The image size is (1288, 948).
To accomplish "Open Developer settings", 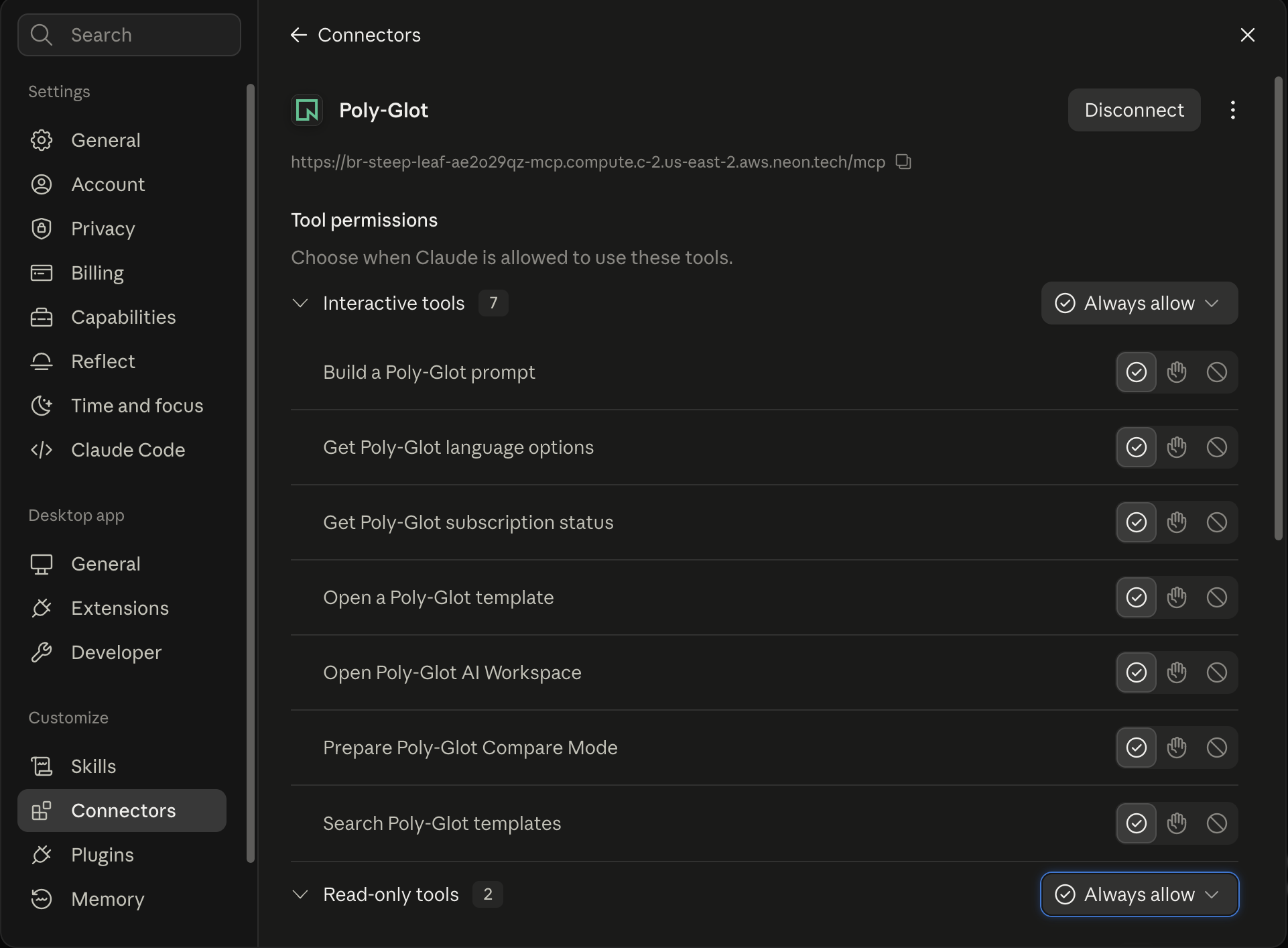I will click(x=122, y=652).
